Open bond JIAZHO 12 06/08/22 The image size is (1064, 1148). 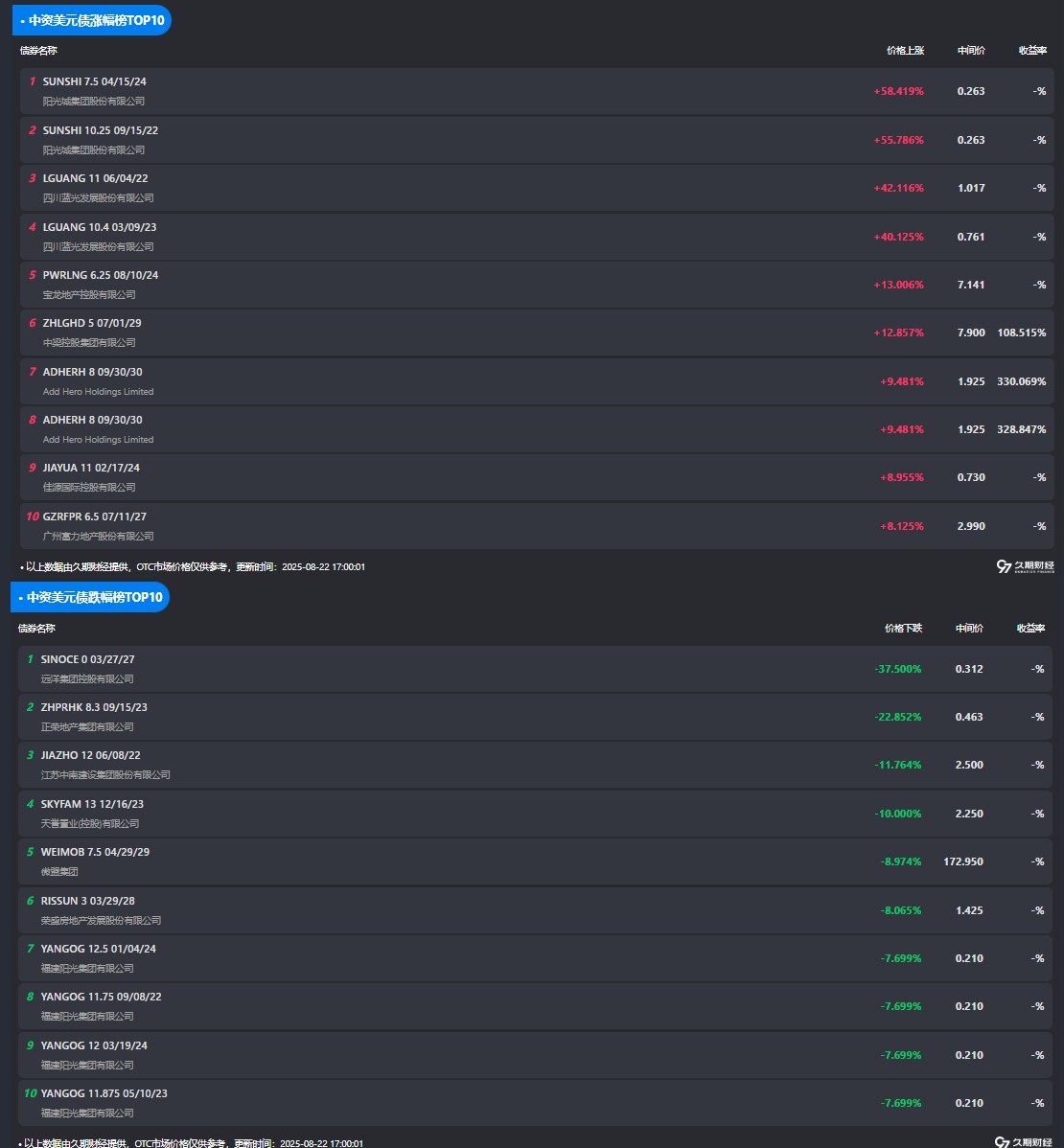[91, 755]
